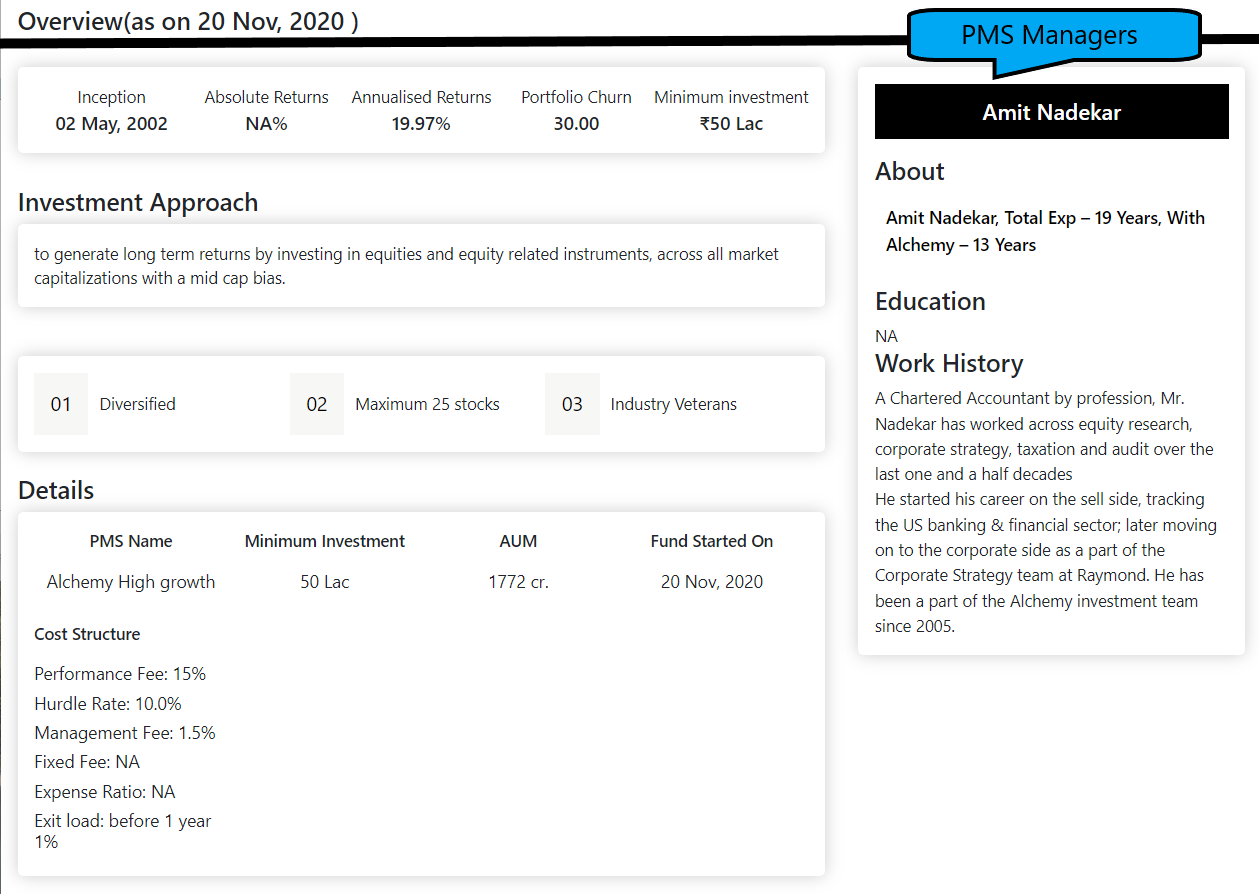
Task: Select the Diversified feature text
Action: tap(138, 404)
